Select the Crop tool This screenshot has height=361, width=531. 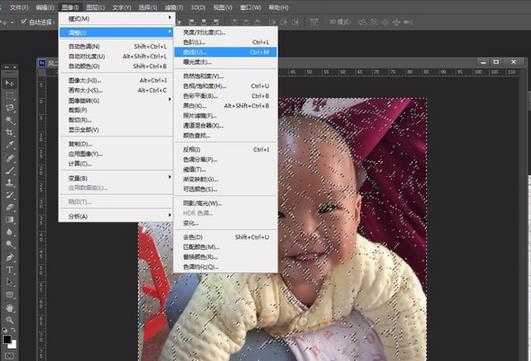coord(9,132)
